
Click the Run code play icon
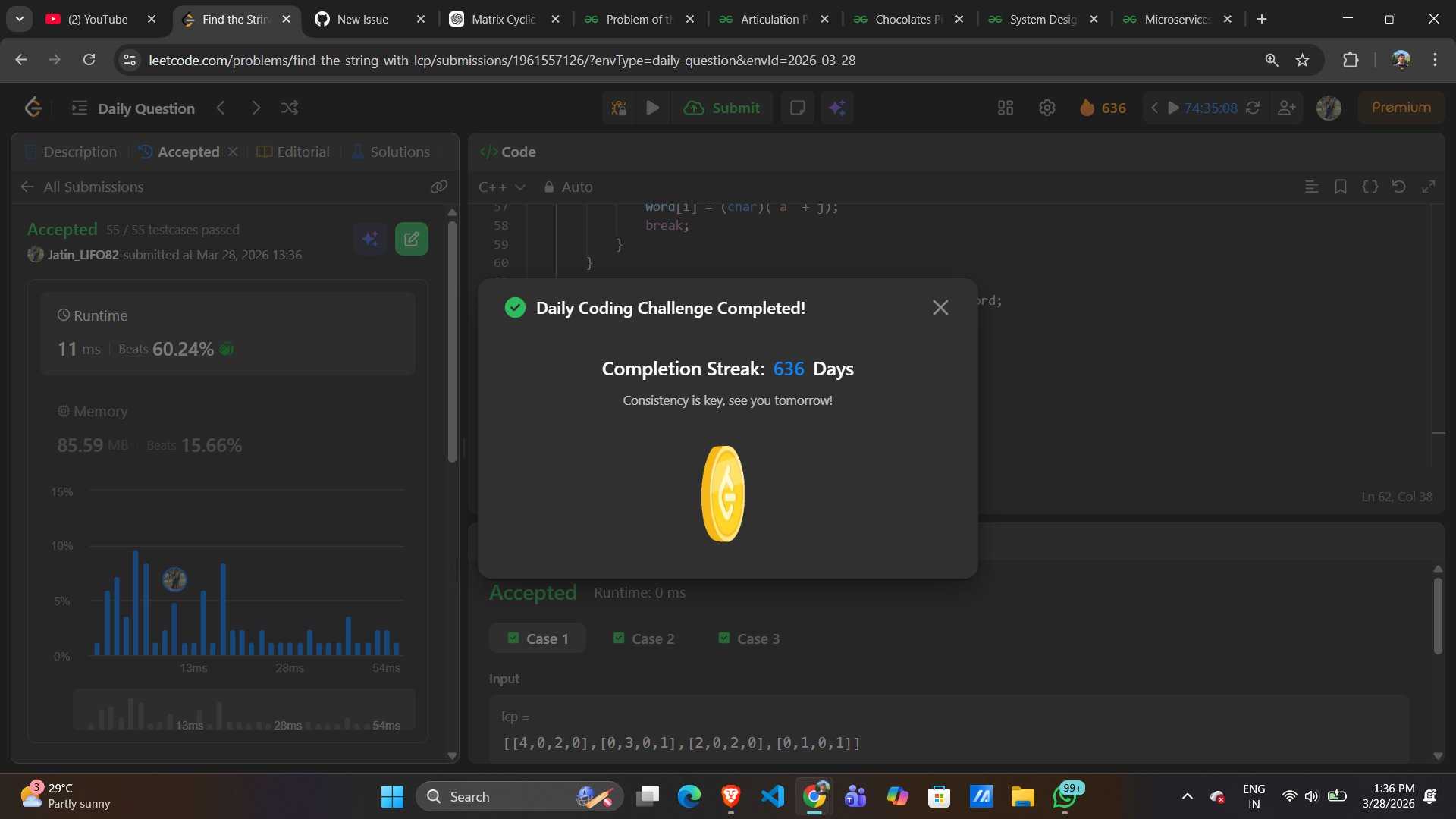tap(652, 108)
